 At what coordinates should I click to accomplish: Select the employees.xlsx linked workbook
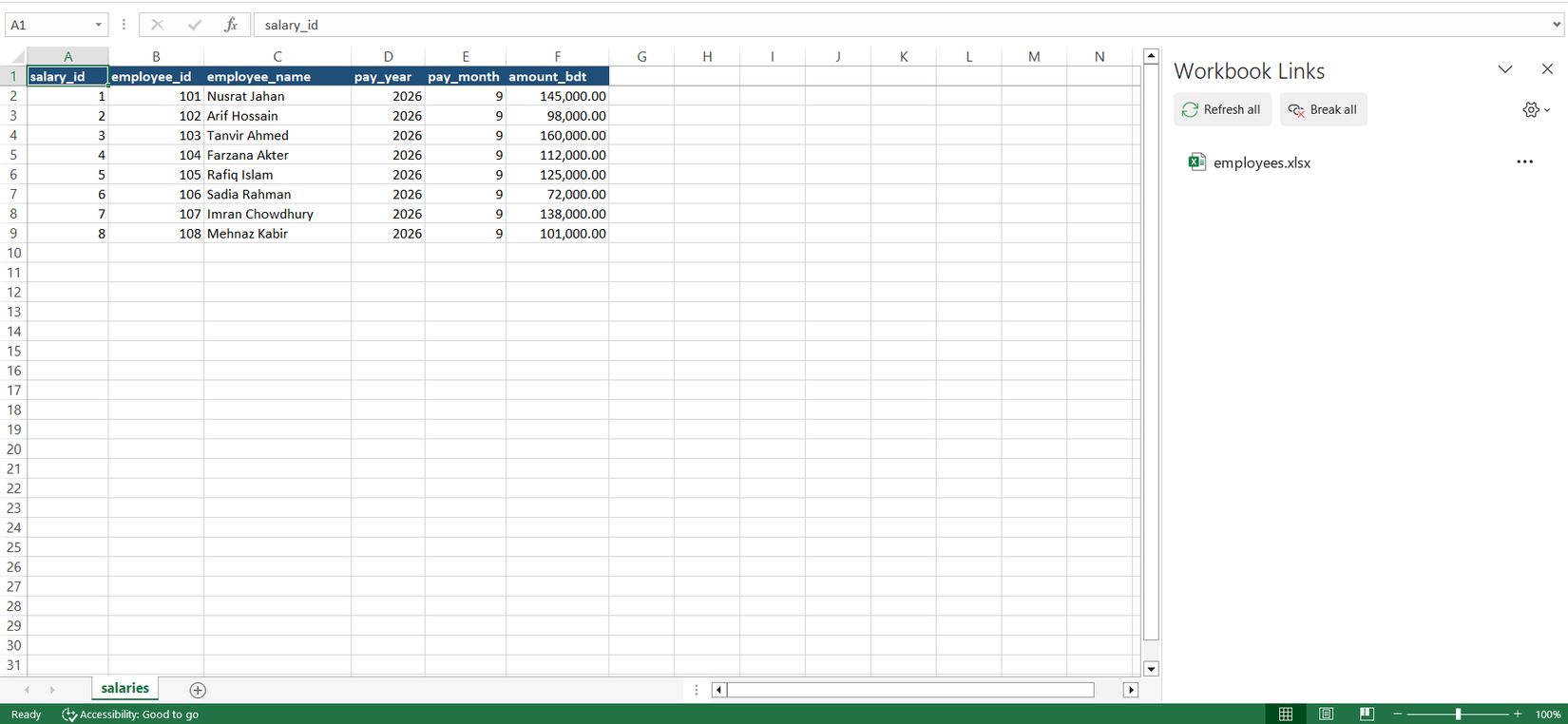[1261, 162]
